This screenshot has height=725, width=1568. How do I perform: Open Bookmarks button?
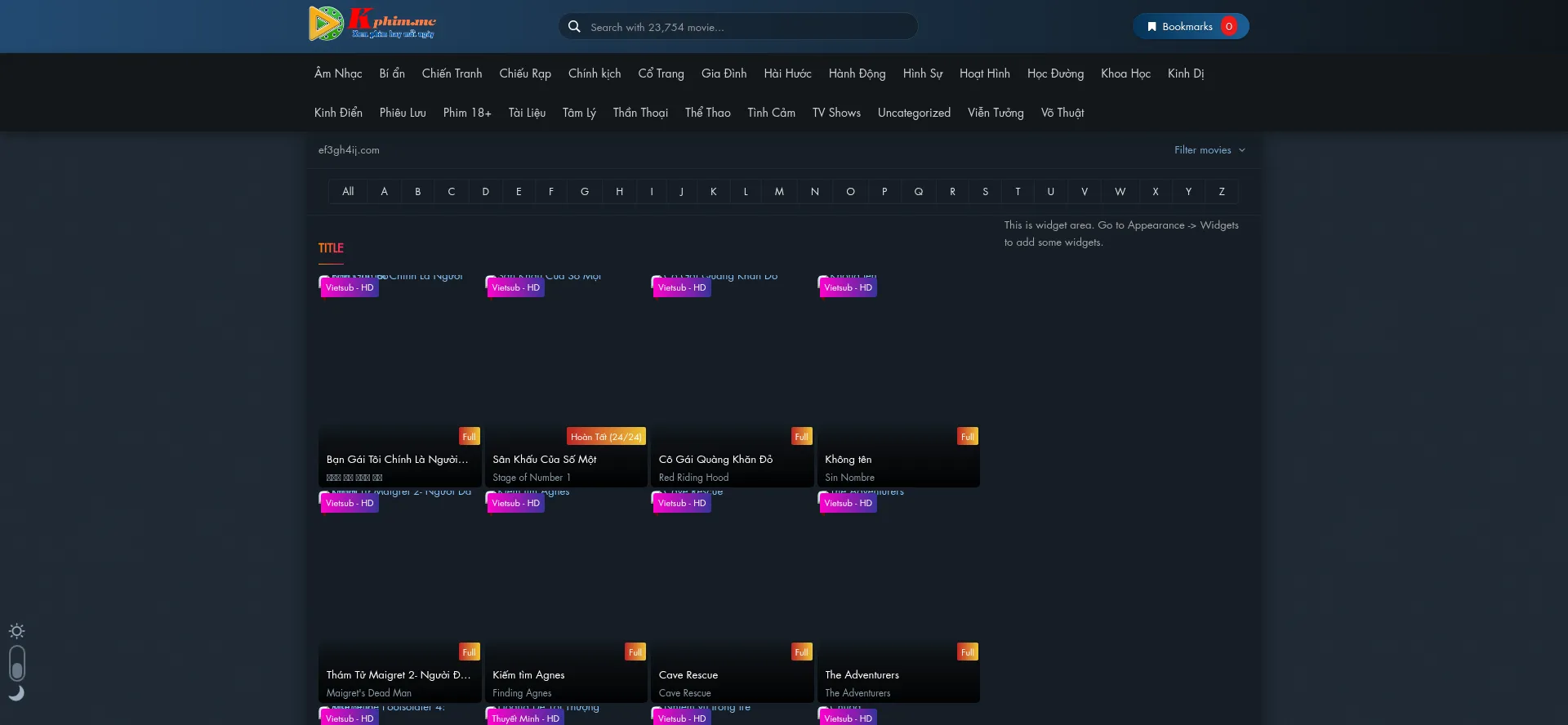pos(1191,26)
